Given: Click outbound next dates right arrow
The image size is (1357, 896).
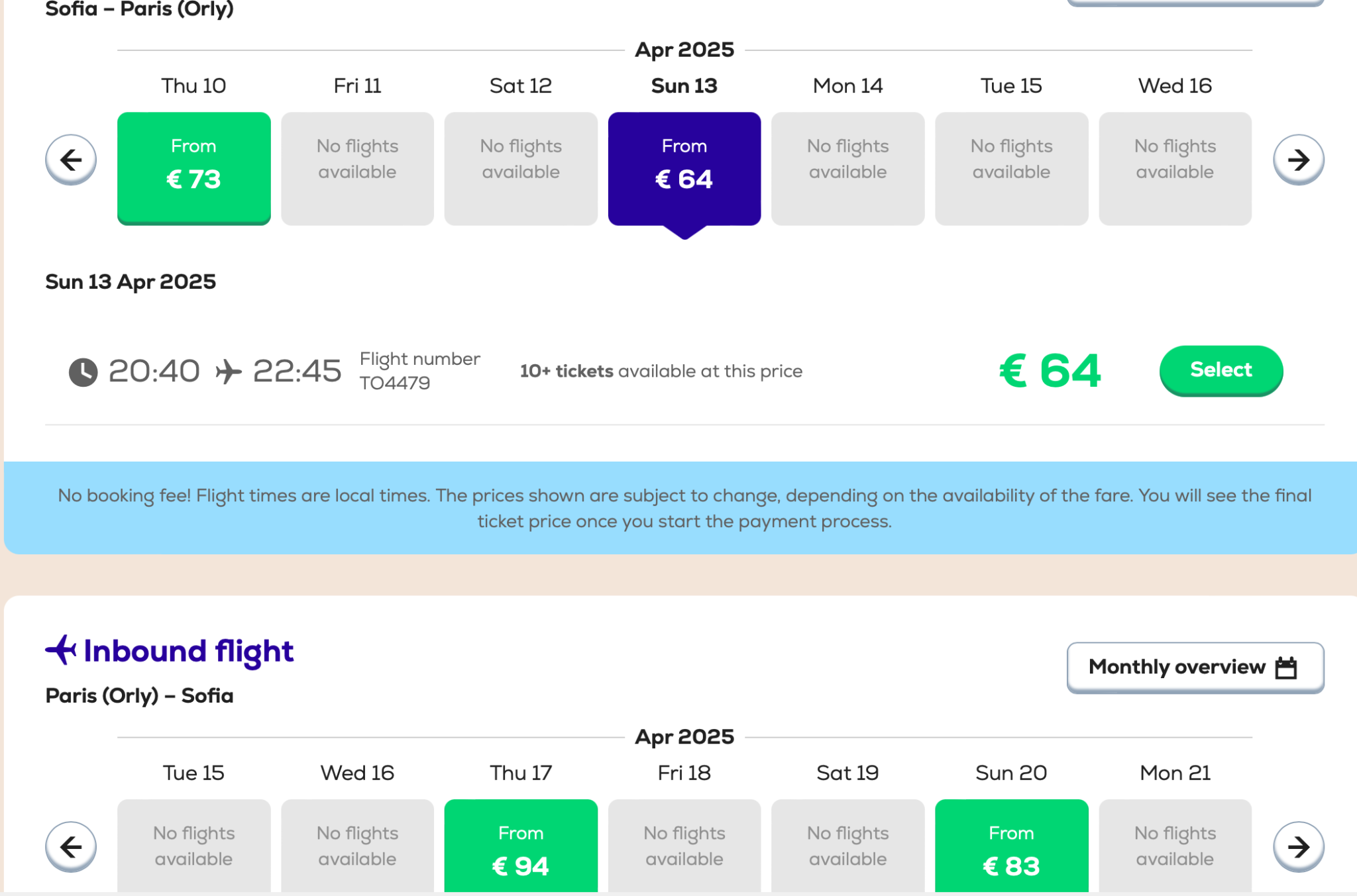Looking at the screenshot, I should pos(1298,160).
